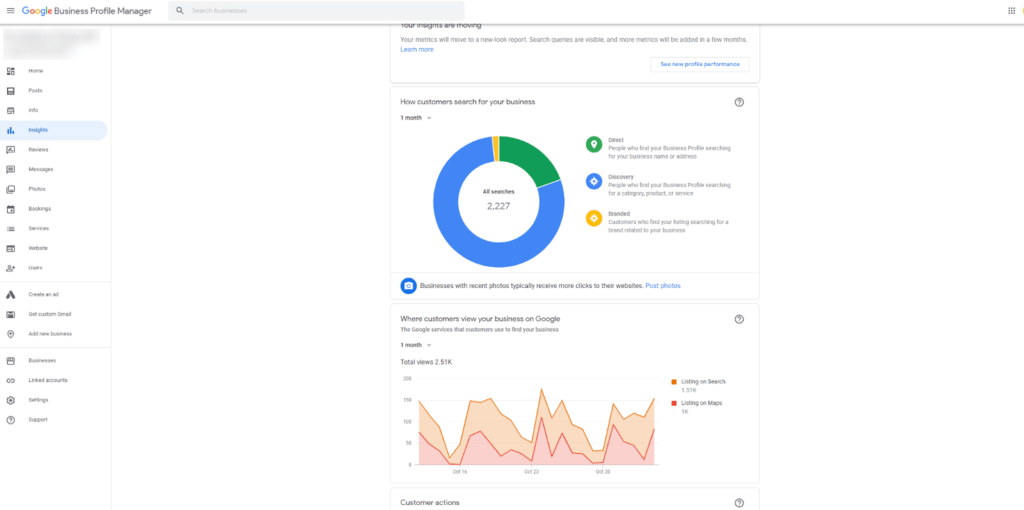
Task: Open the hamburger main menu
Action: [x=10, y=10]
